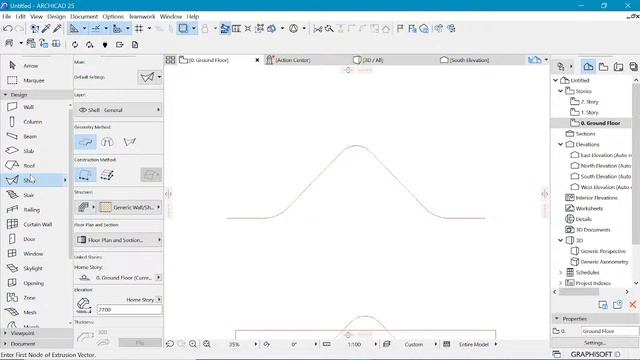Expand the Schedules folder in Navigator
Image resolution: width=640 pixels, height=360 pixels.
click(x=561, y=272)
